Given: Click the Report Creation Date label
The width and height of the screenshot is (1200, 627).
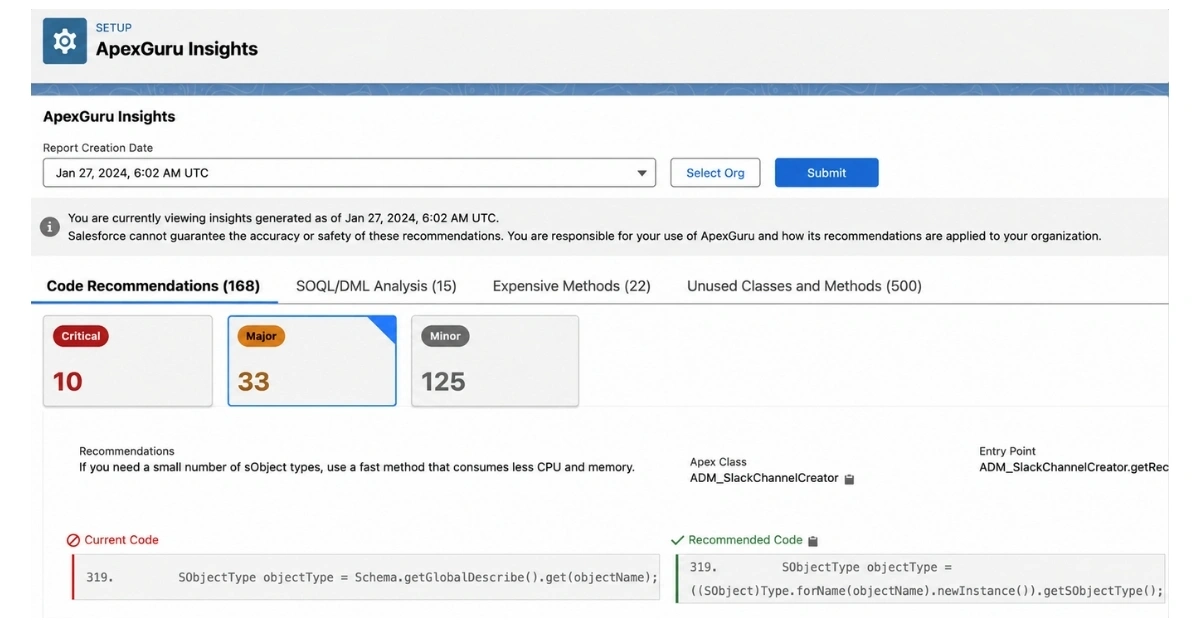Looking at the screenshot, I should click(x=98, y=148).
